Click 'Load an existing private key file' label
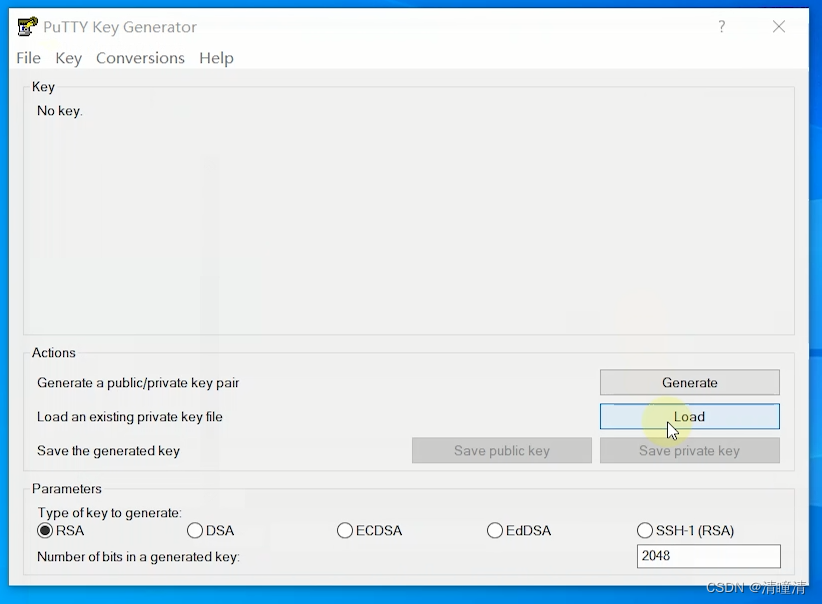822x604 pixels. tap(129, 417)
